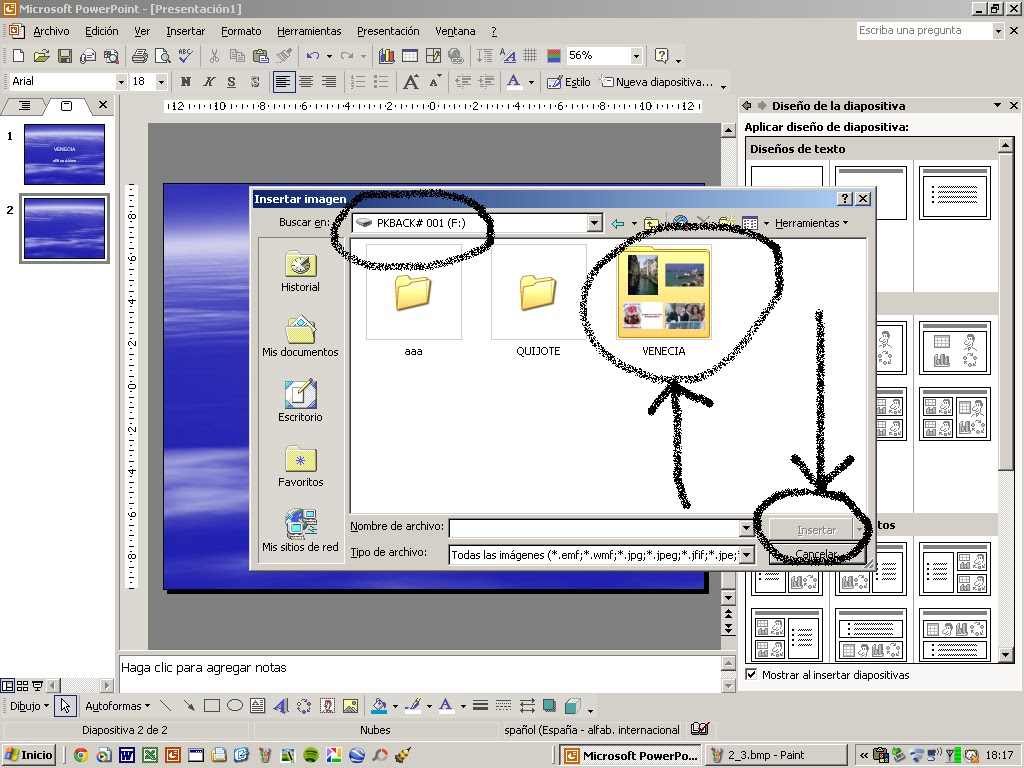Open the Presentación menu

[x=388, y=31]
